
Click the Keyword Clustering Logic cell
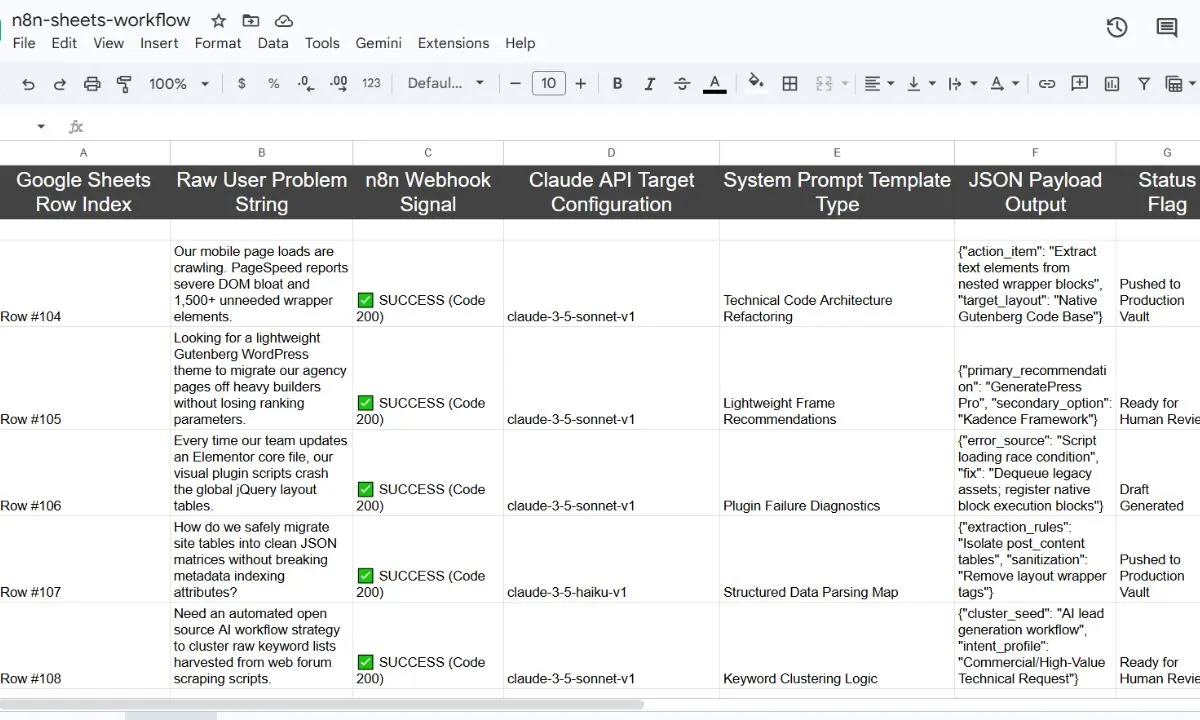coord(837,646)
